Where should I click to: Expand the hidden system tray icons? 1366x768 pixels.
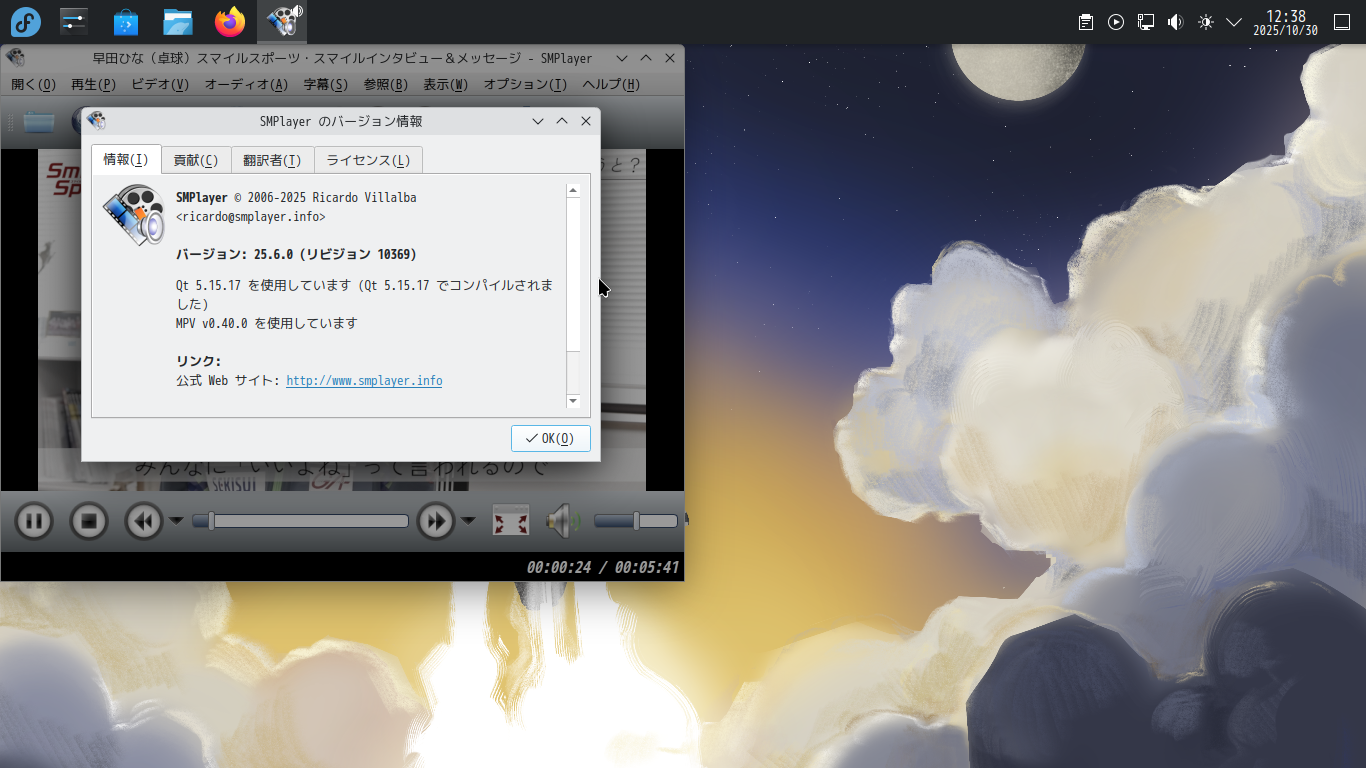(1234, 22)
